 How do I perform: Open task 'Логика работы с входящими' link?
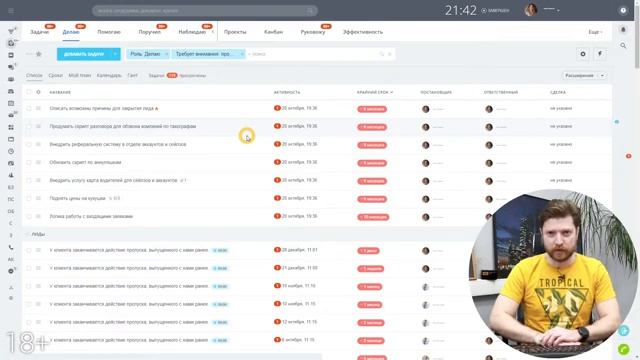click(x=91, y=216)
